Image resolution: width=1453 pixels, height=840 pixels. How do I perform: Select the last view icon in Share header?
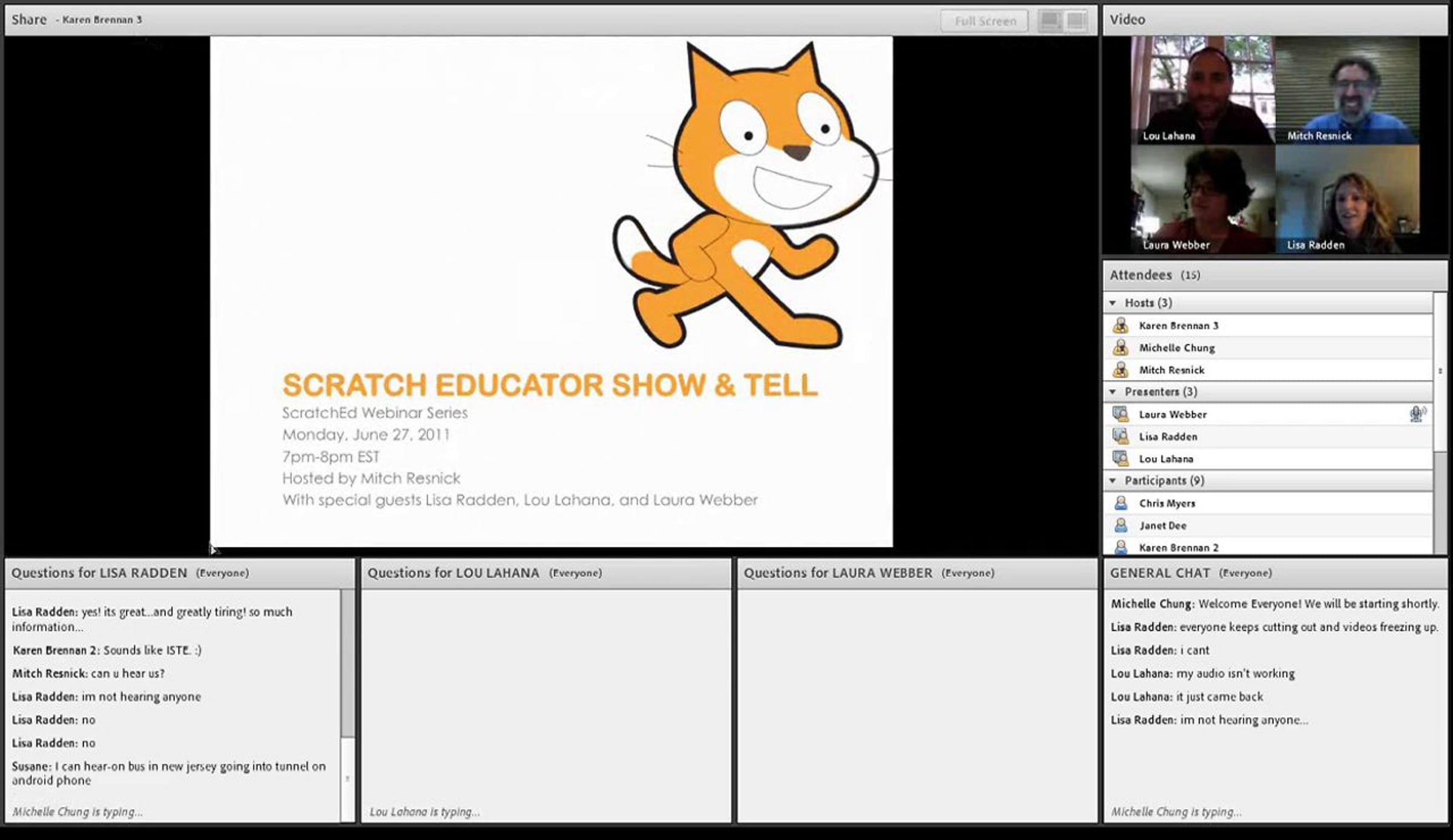click(x=1076, y=21)
